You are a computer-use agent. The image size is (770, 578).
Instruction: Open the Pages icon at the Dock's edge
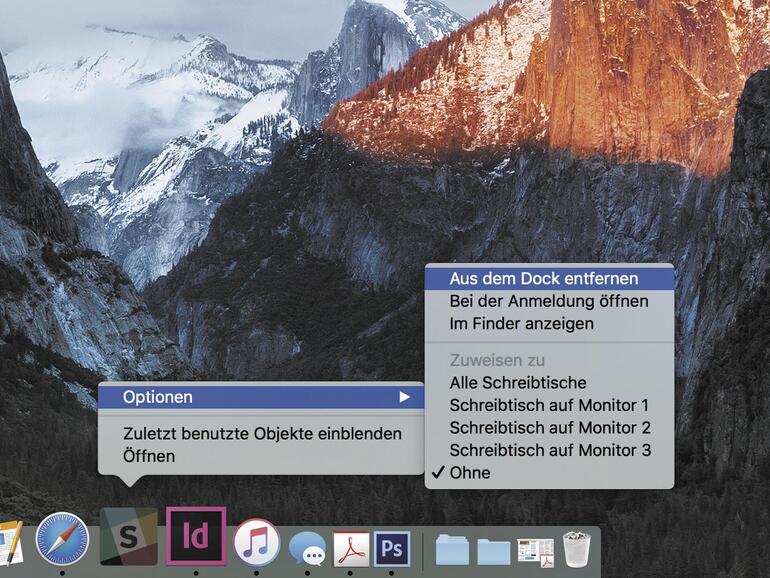click(11, 543)
